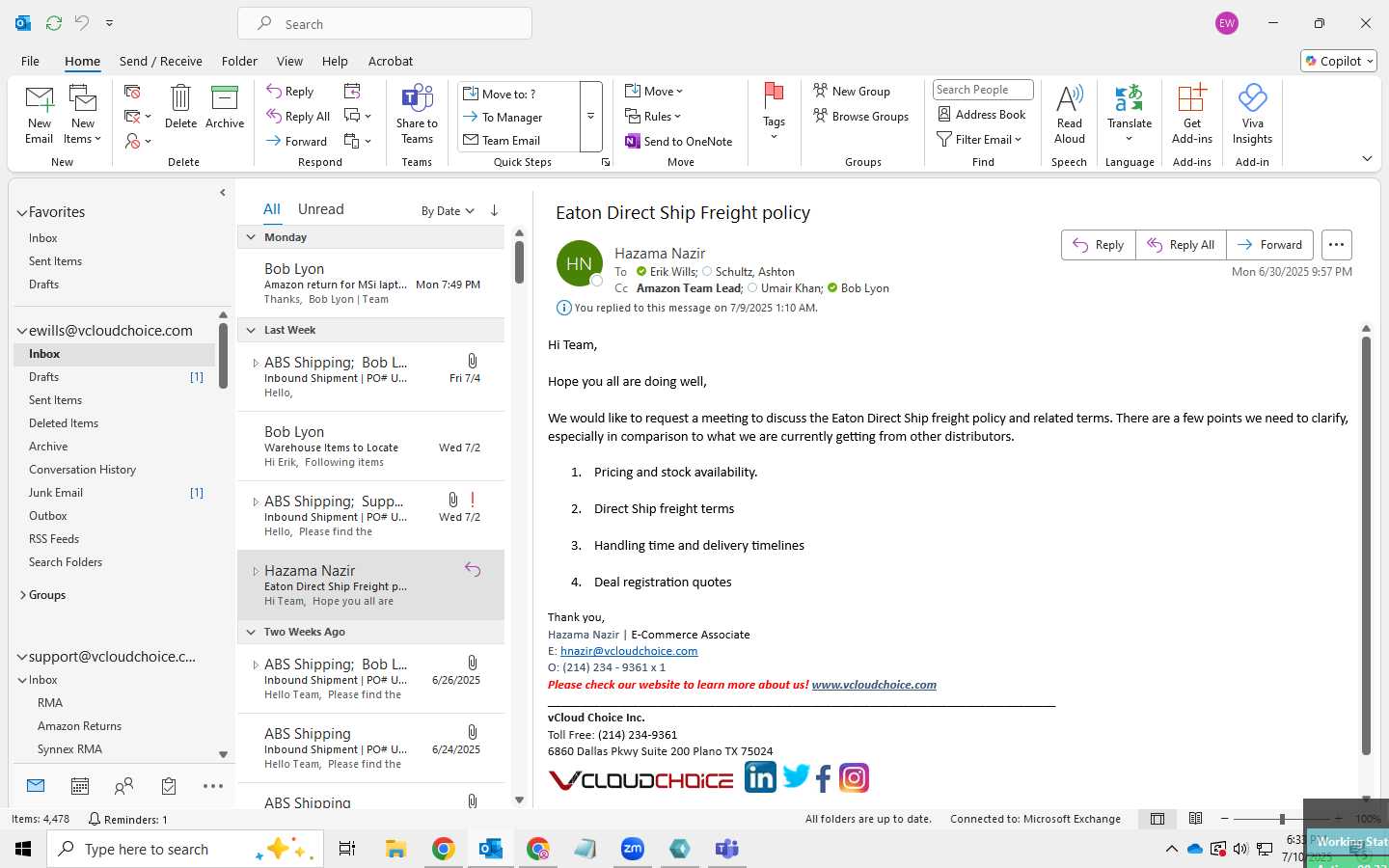The height and width of the screenshot is (868, 1389).
Task: Switch to the Send / Receive tab
Action: [x=161, y=61]
